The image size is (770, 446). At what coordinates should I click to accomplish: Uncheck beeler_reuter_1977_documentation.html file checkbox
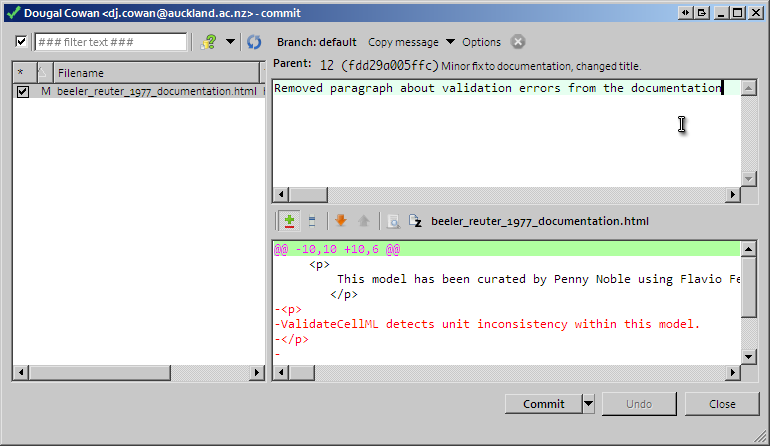pyautogui.click(x=23, y=91)
